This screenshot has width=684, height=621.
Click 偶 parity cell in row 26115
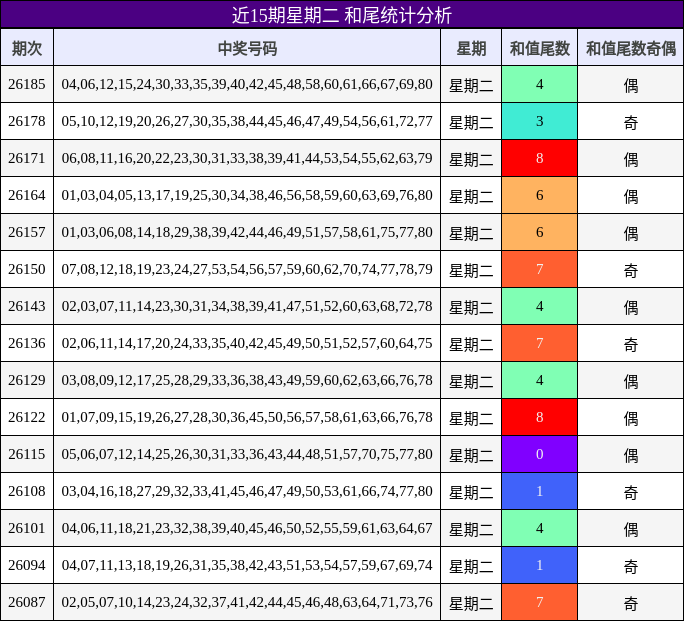click(x=631, y=454)
